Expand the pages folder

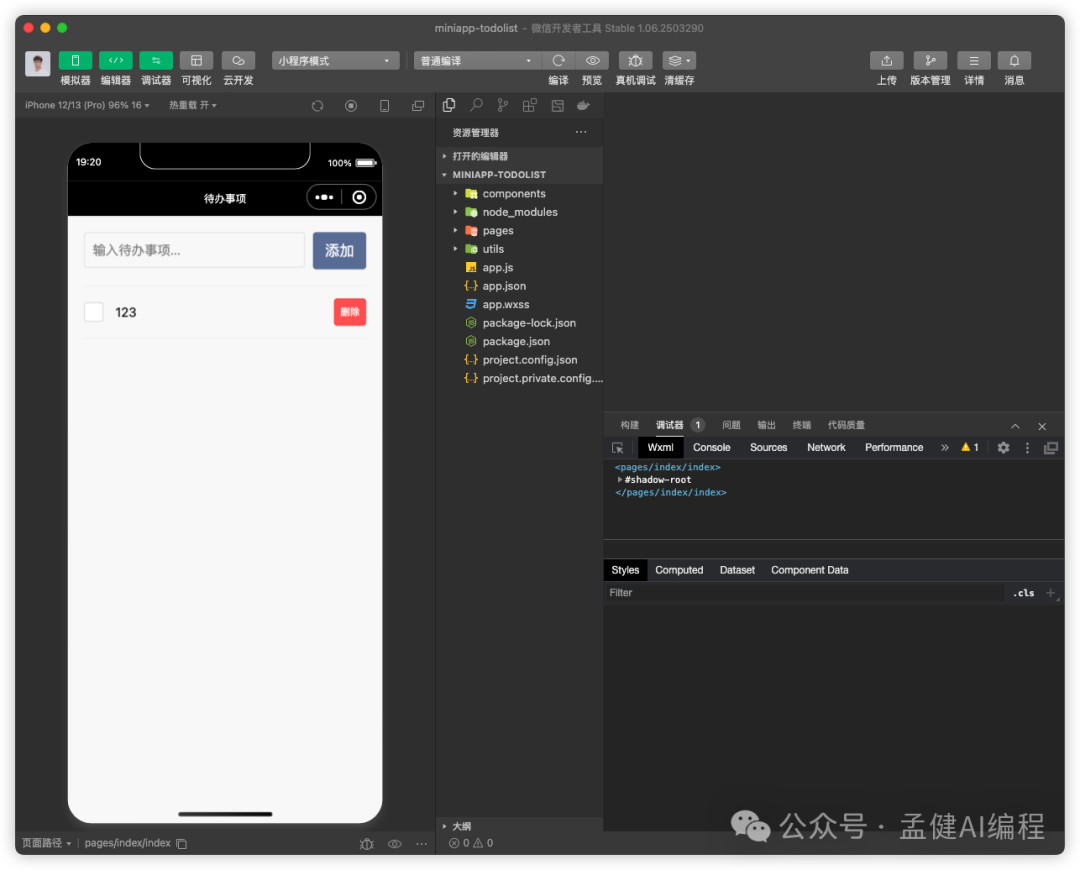click(520, 231)
